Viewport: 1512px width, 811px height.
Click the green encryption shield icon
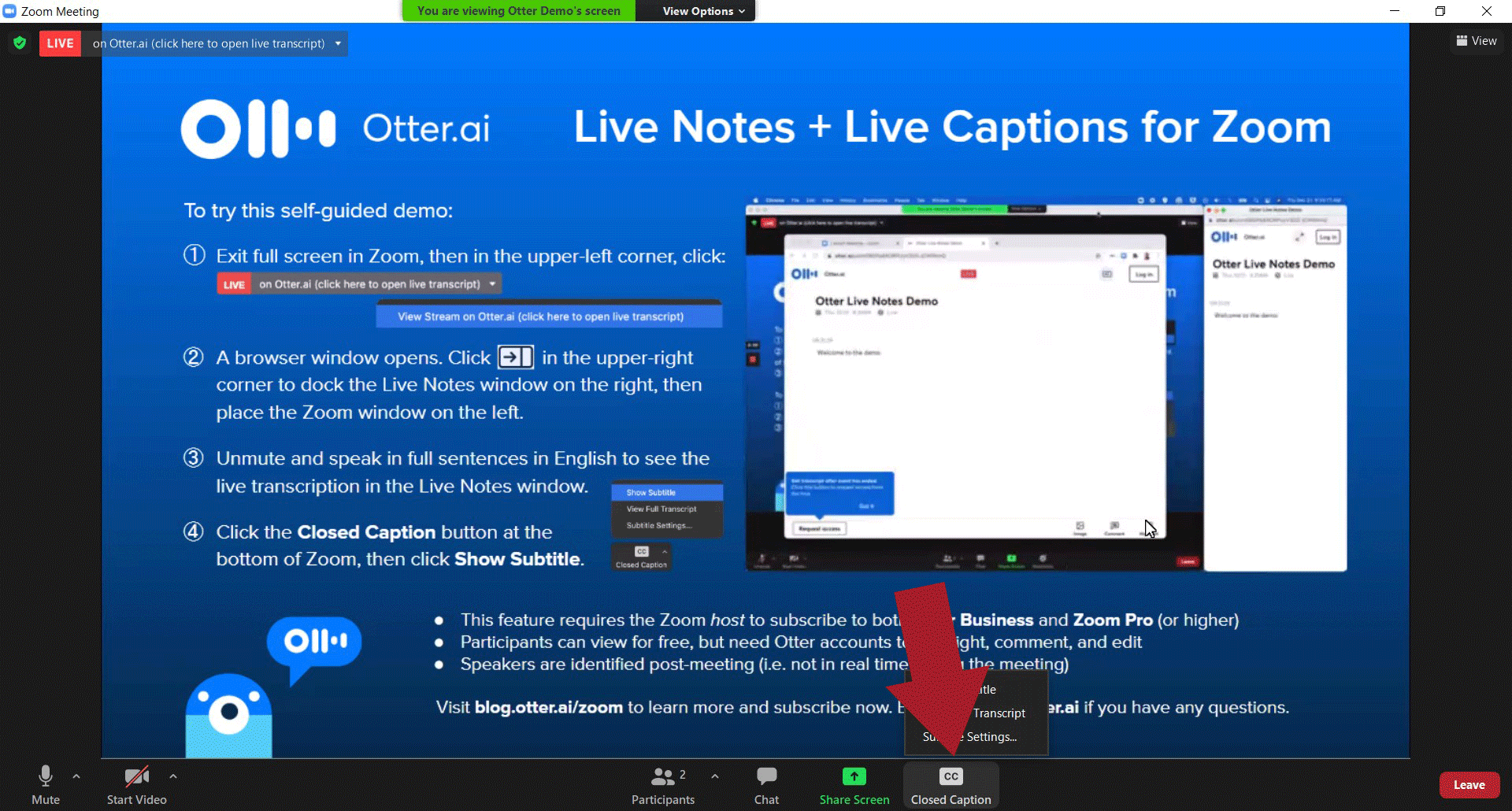click(x=20, y=43)
